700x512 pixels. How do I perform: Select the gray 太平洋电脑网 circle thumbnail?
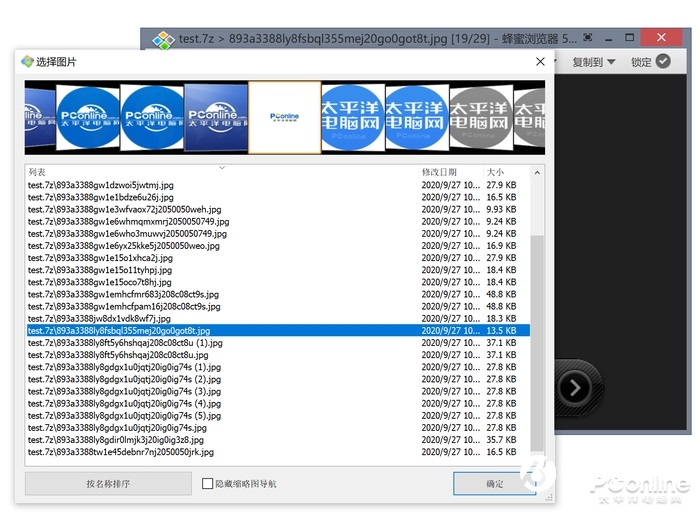(480, 117)
